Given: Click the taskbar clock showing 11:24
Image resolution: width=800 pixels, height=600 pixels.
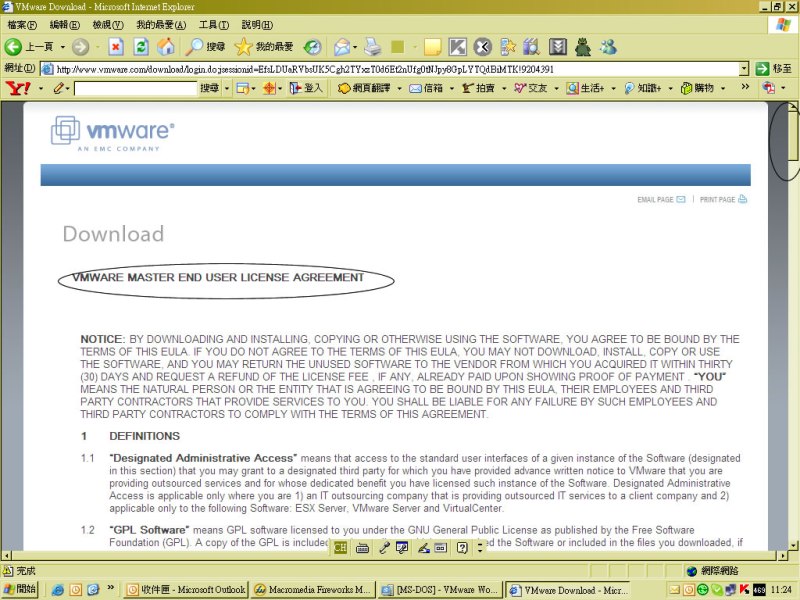Looking at the screenshot, I should 781,590.
